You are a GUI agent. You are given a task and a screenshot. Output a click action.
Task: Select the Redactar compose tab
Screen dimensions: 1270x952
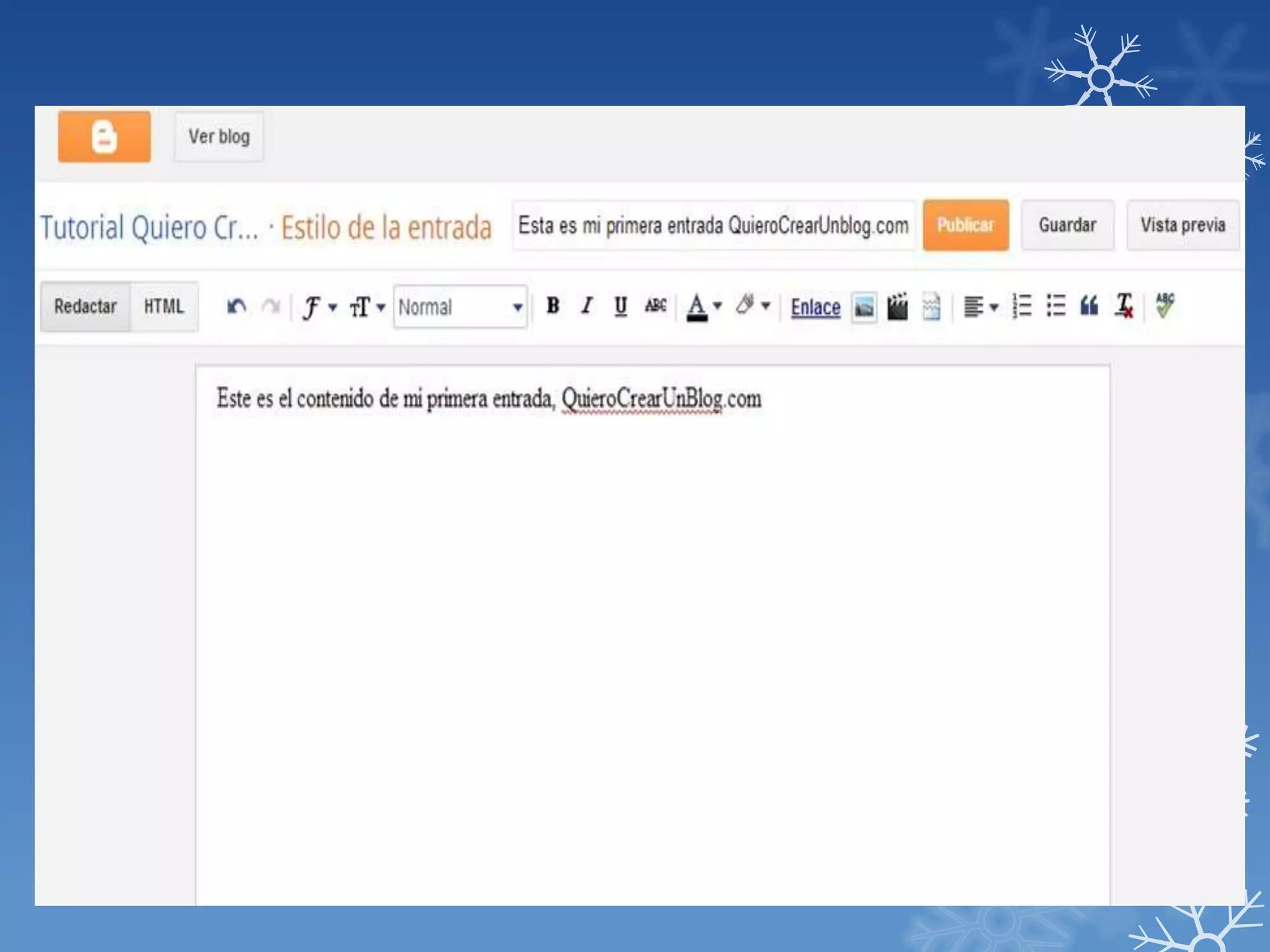click(86, 306)
